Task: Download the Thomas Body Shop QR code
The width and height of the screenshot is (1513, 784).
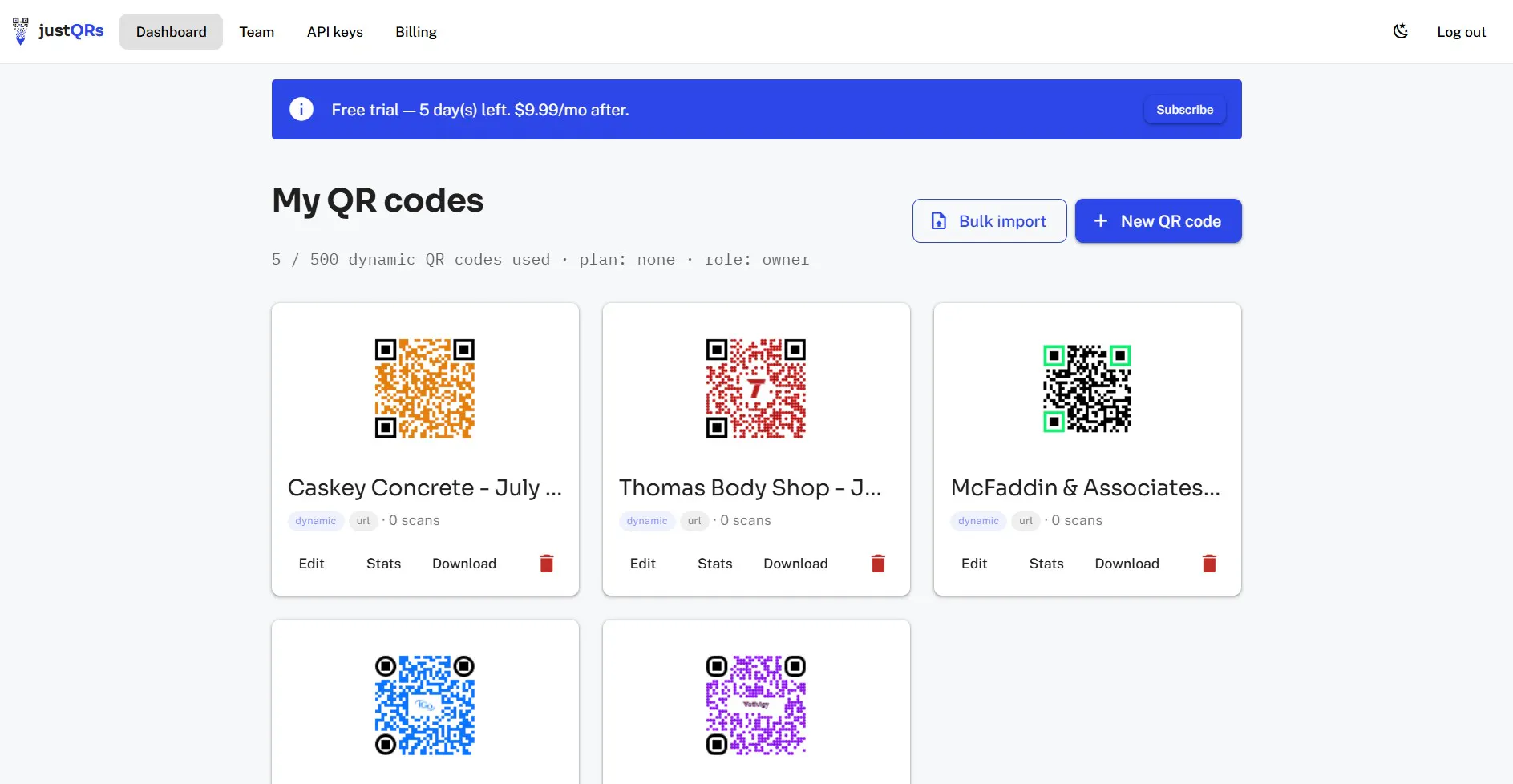Action: 795,564
